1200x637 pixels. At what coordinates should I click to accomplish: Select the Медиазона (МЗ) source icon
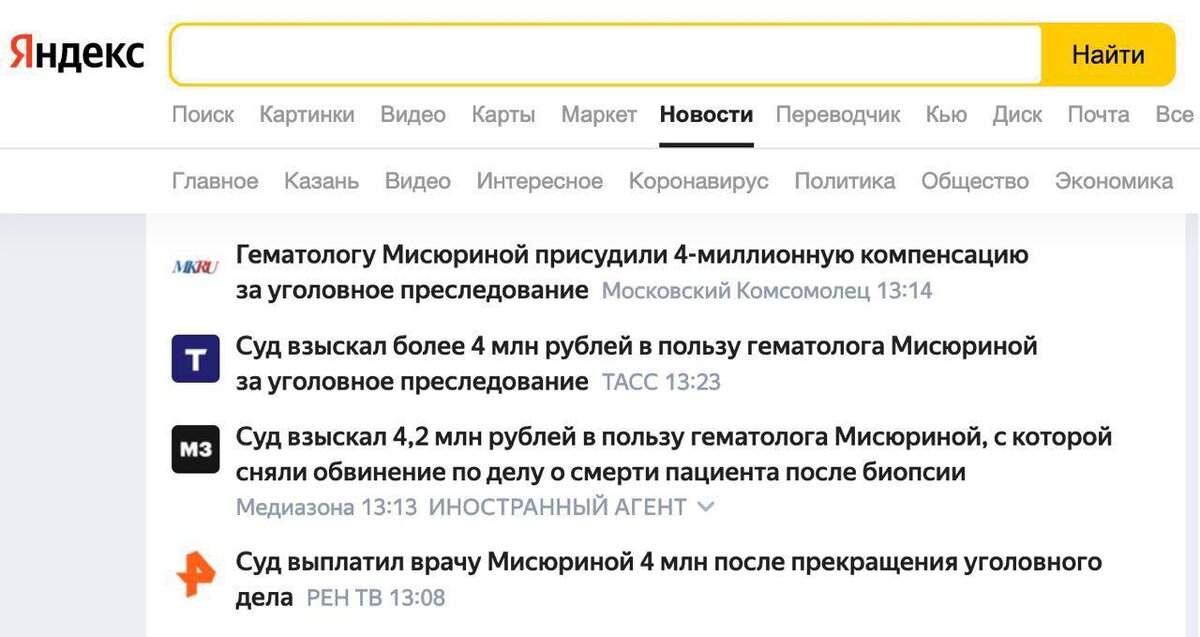[195, 449]
